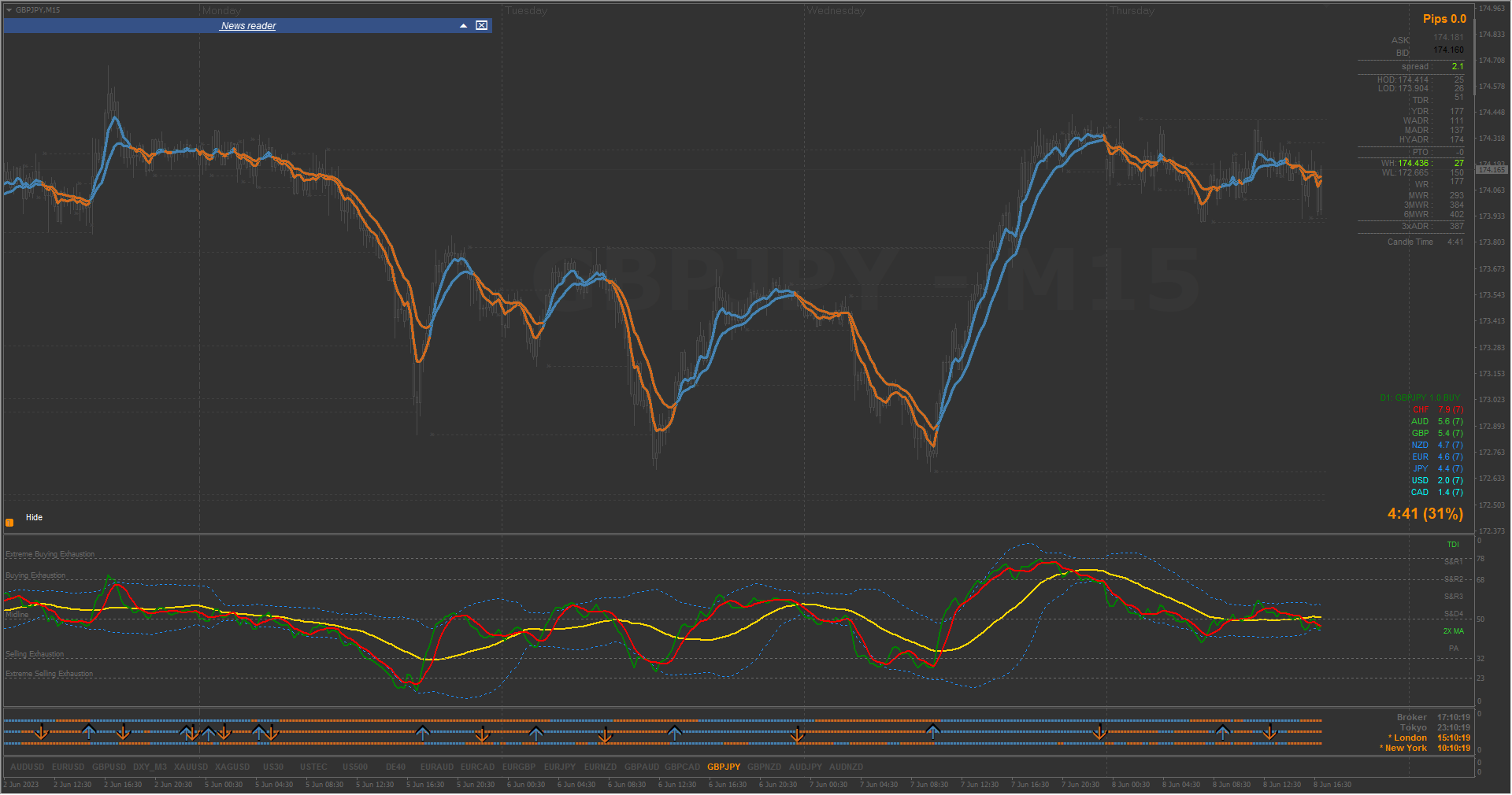Click blue up-arrow signal near 5 Jun 16:30
This screenshot has height=795, width=1512.
coord(423,733)
